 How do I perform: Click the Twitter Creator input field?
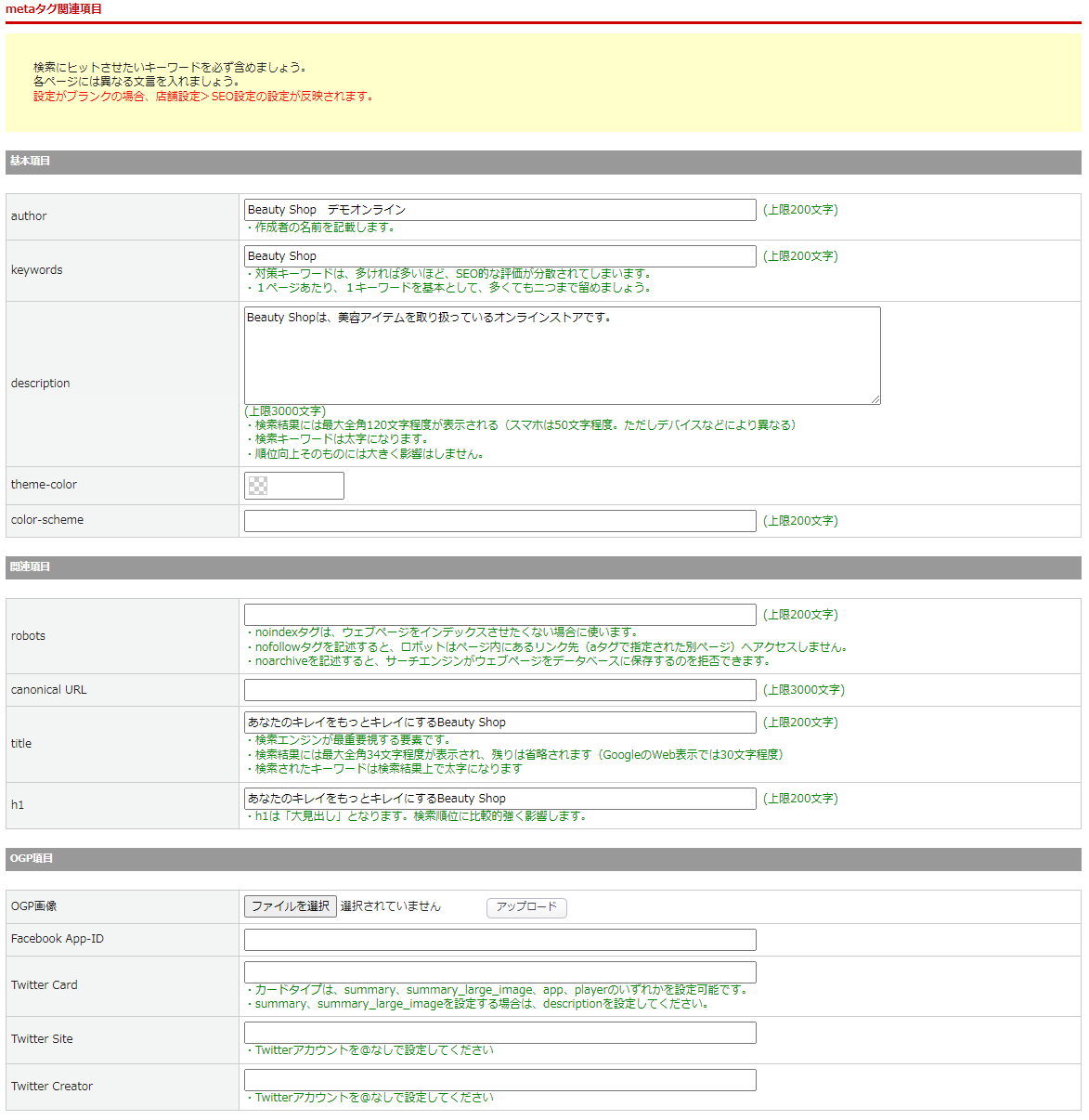click(499, 1080)
